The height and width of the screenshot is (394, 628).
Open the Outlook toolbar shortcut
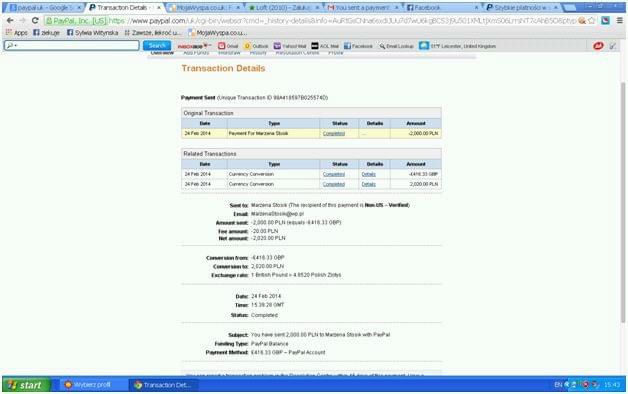pos(256,46)
